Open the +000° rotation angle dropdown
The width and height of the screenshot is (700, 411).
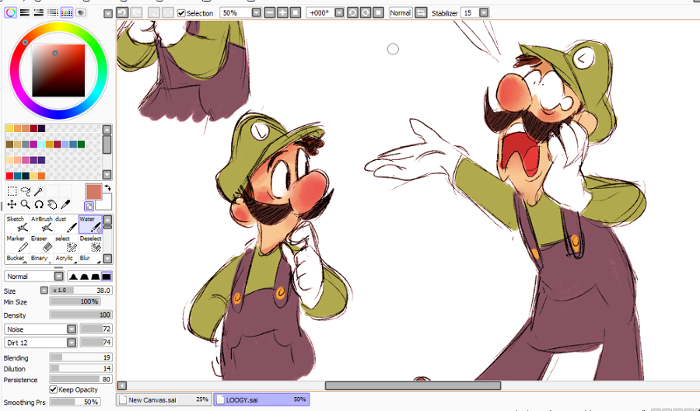coord(339,13)
